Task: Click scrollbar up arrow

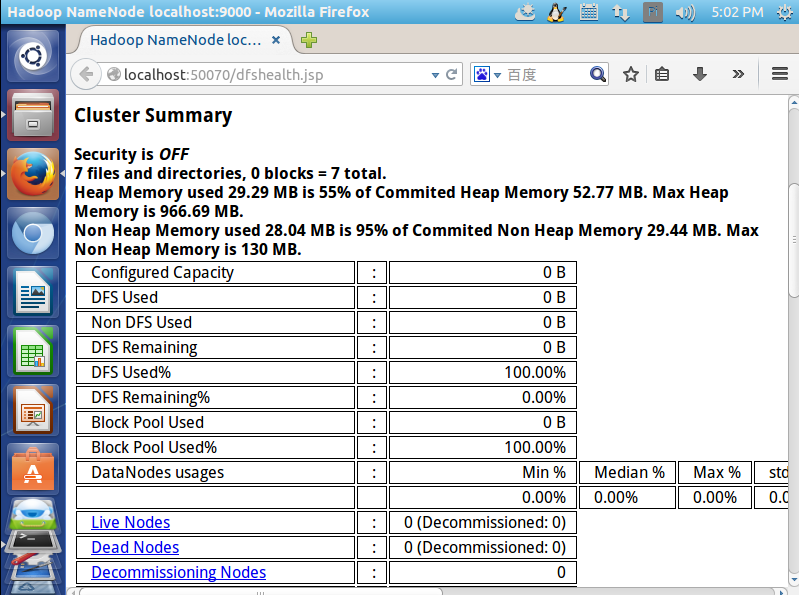Action: [x=793, y=102]
